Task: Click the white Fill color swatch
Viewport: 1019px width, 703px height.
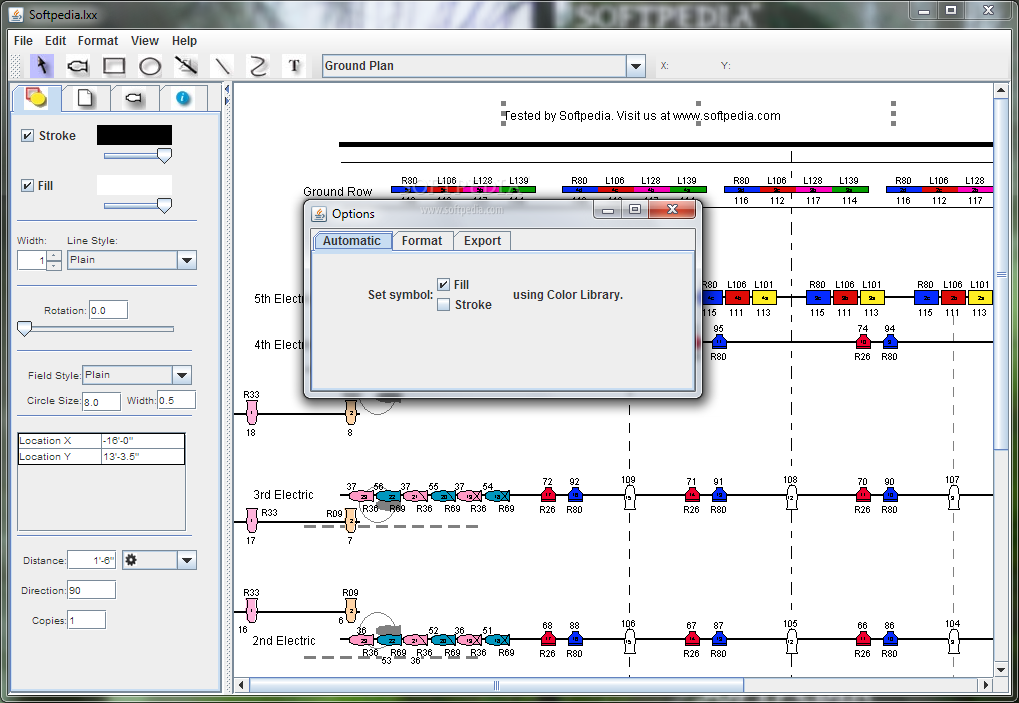Action: (135, 185)
